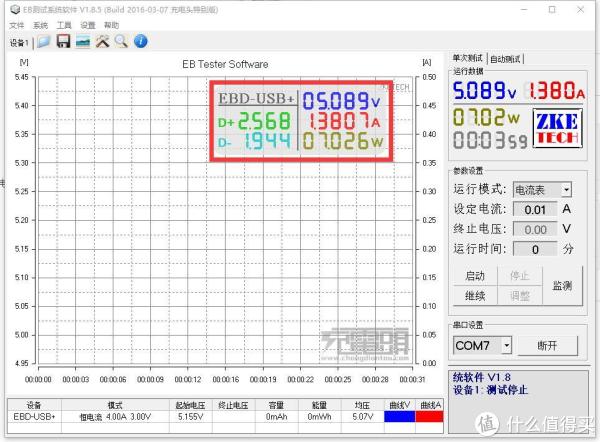The height and width of the screenshot is (442, 600).
Task: Click the red 曲线A color swatch
Action: tap(430, 416)
